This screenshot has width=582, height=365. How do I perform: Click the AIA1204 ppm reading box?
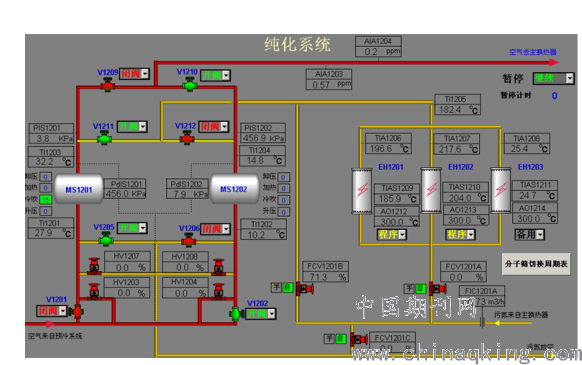click(x=378, y=51)
